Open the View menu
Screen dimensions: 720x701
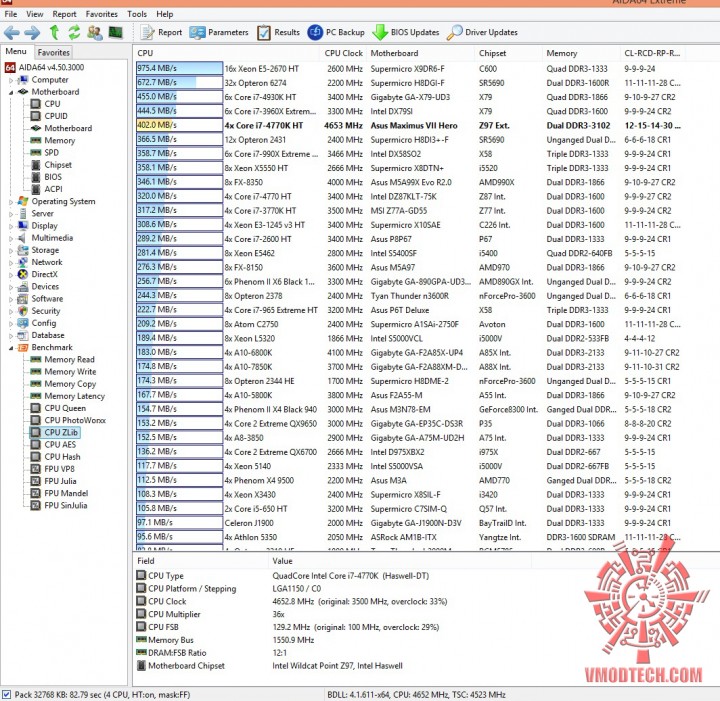pos(34,14)
